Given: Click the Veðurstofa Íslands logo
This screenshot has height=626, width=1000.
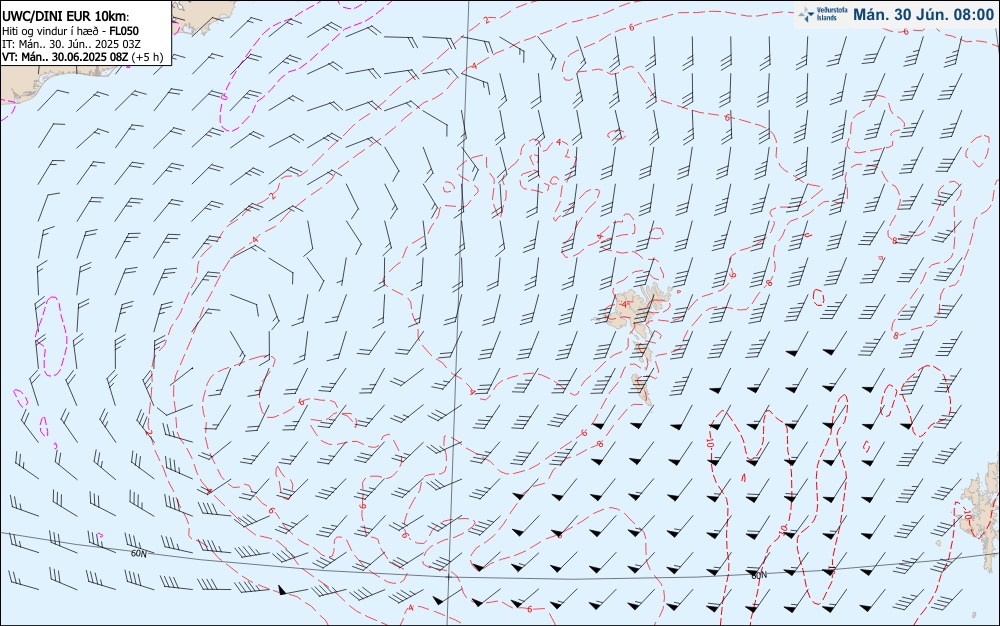Looking at the screenshot, I should tap(823, 14).
